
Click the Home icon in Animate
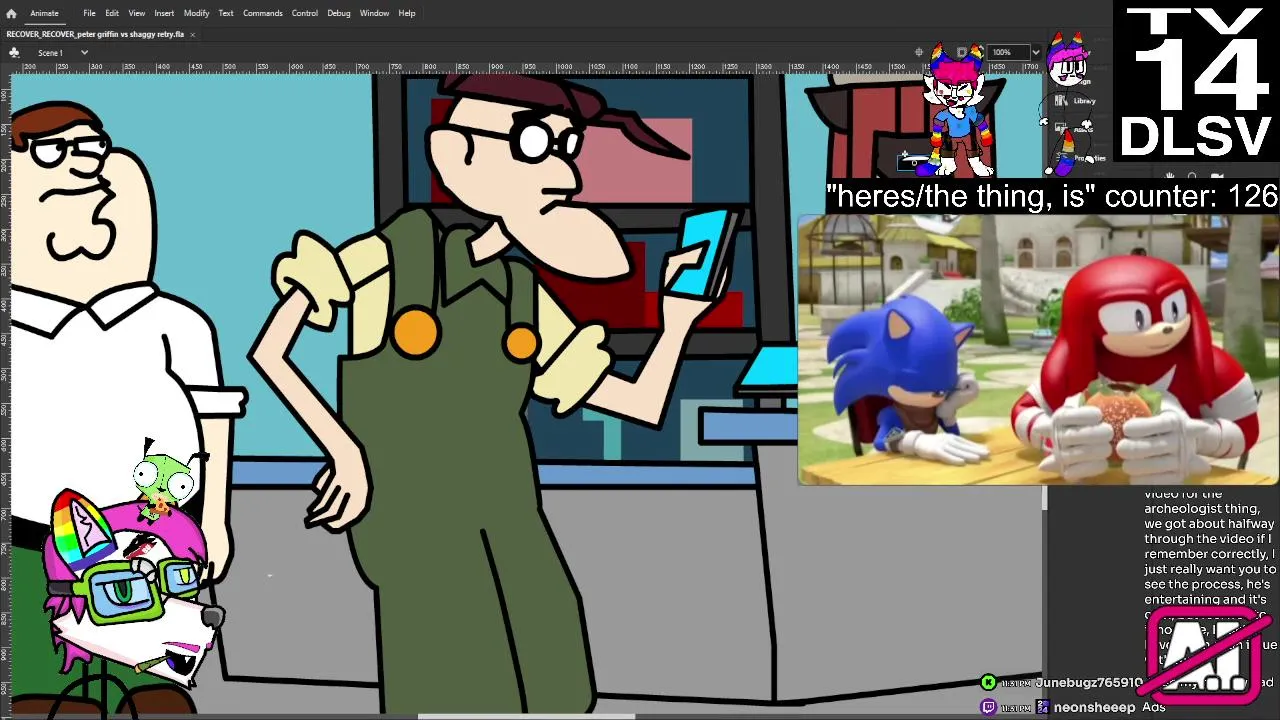point(11,13)
